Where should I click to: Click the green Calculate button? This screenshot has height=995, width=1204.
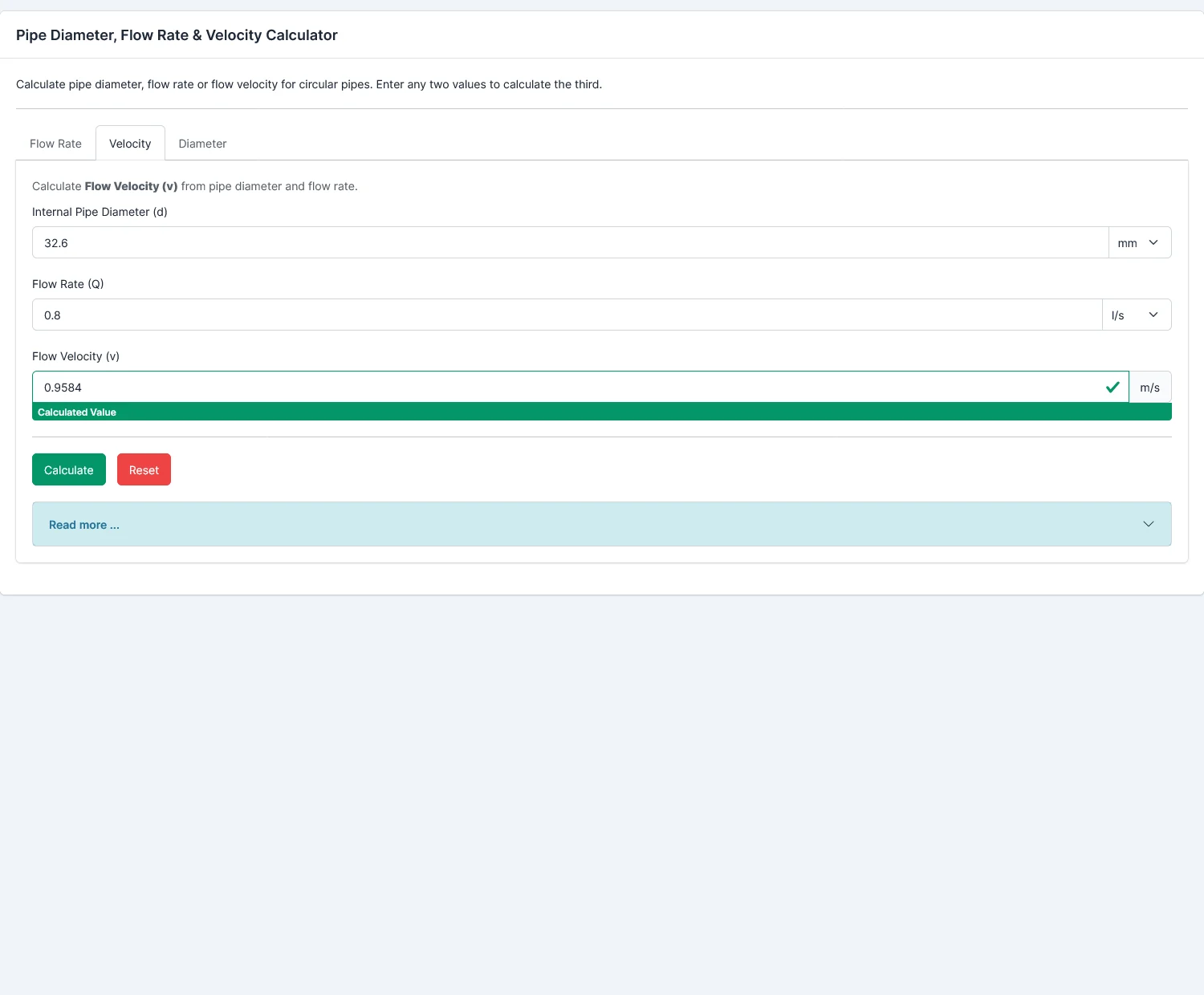69,469
